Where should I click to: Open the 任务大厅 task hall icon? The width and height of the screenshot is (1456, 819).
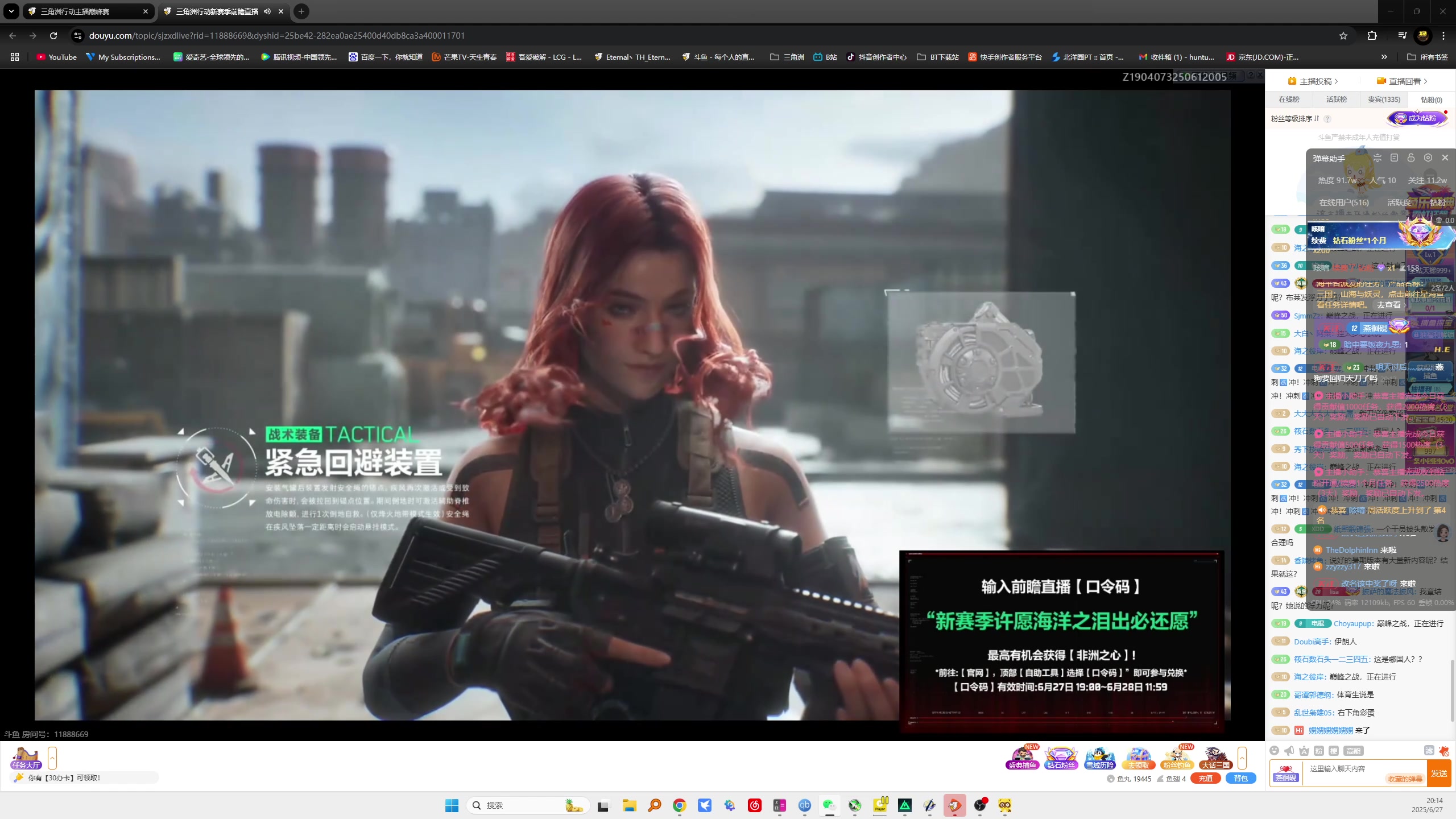(x=26, y=758)
